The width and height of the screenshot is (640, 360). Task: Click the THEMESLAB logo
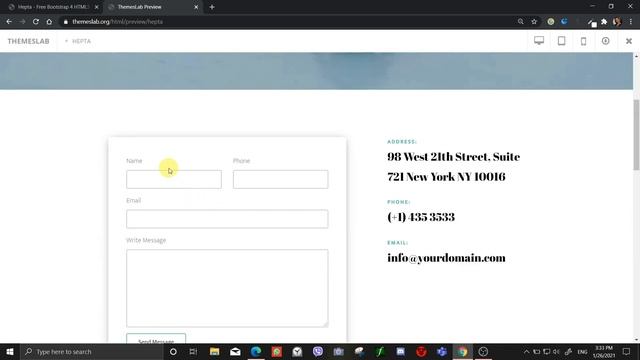tap(28, 41)
